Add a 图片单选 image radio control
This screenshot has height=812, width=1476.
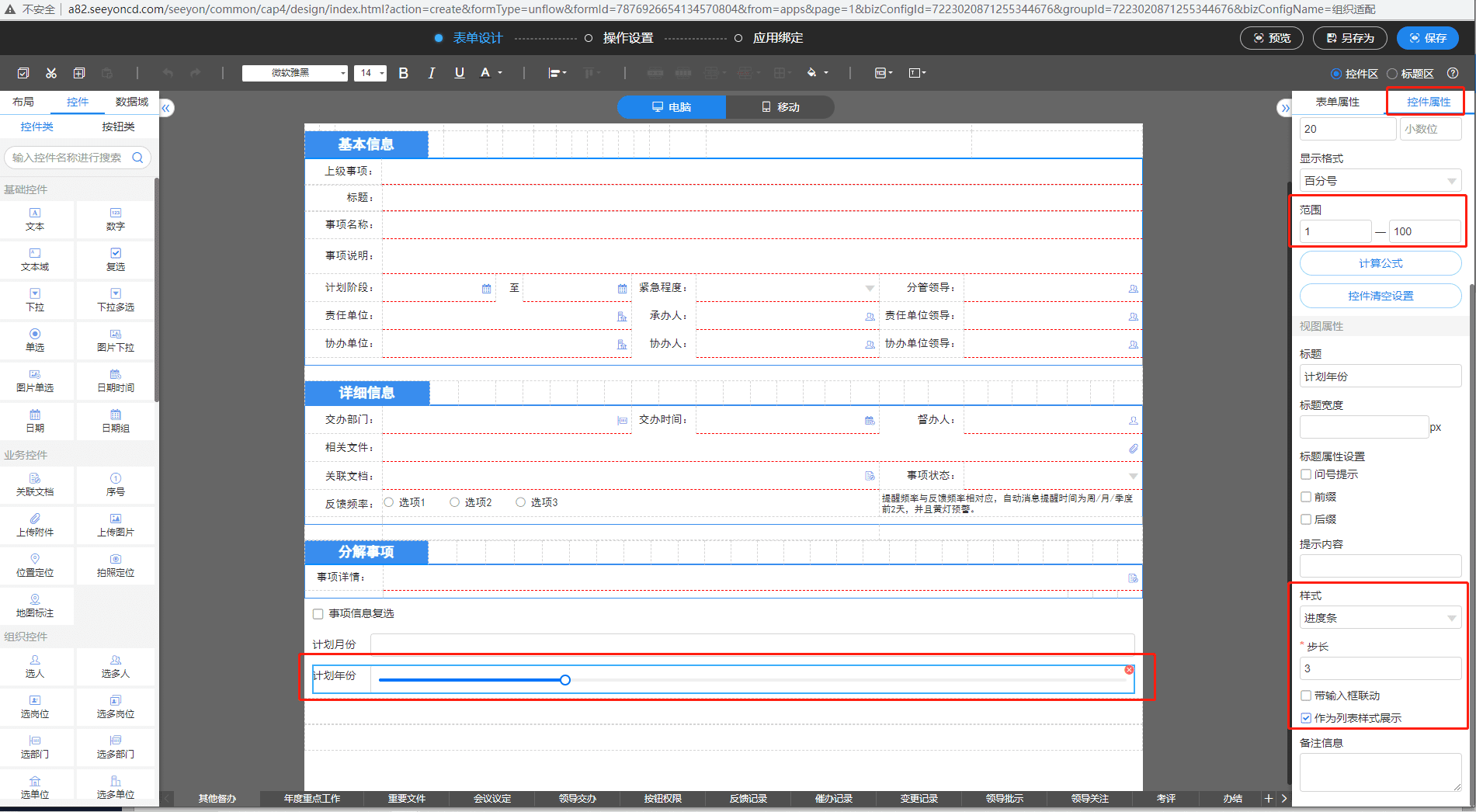pos(35,380)
